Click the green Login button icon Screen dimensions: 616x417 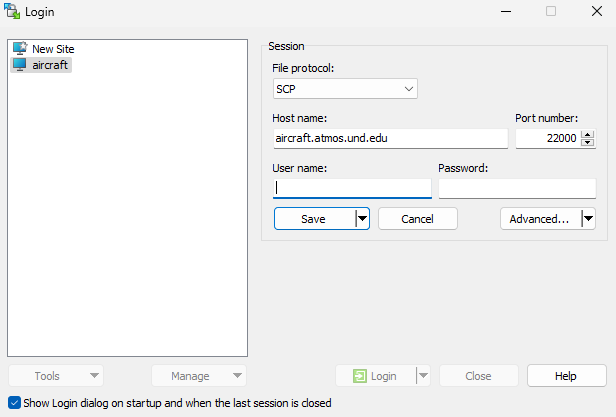(358, 376)
